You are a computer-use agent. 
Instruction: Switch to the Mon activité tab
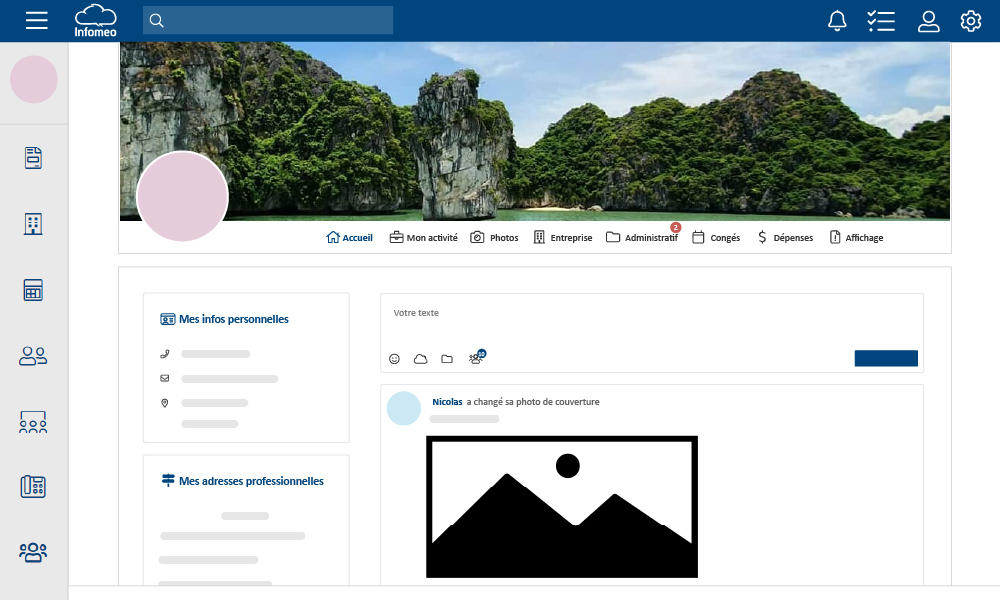[x=423, y=238]
